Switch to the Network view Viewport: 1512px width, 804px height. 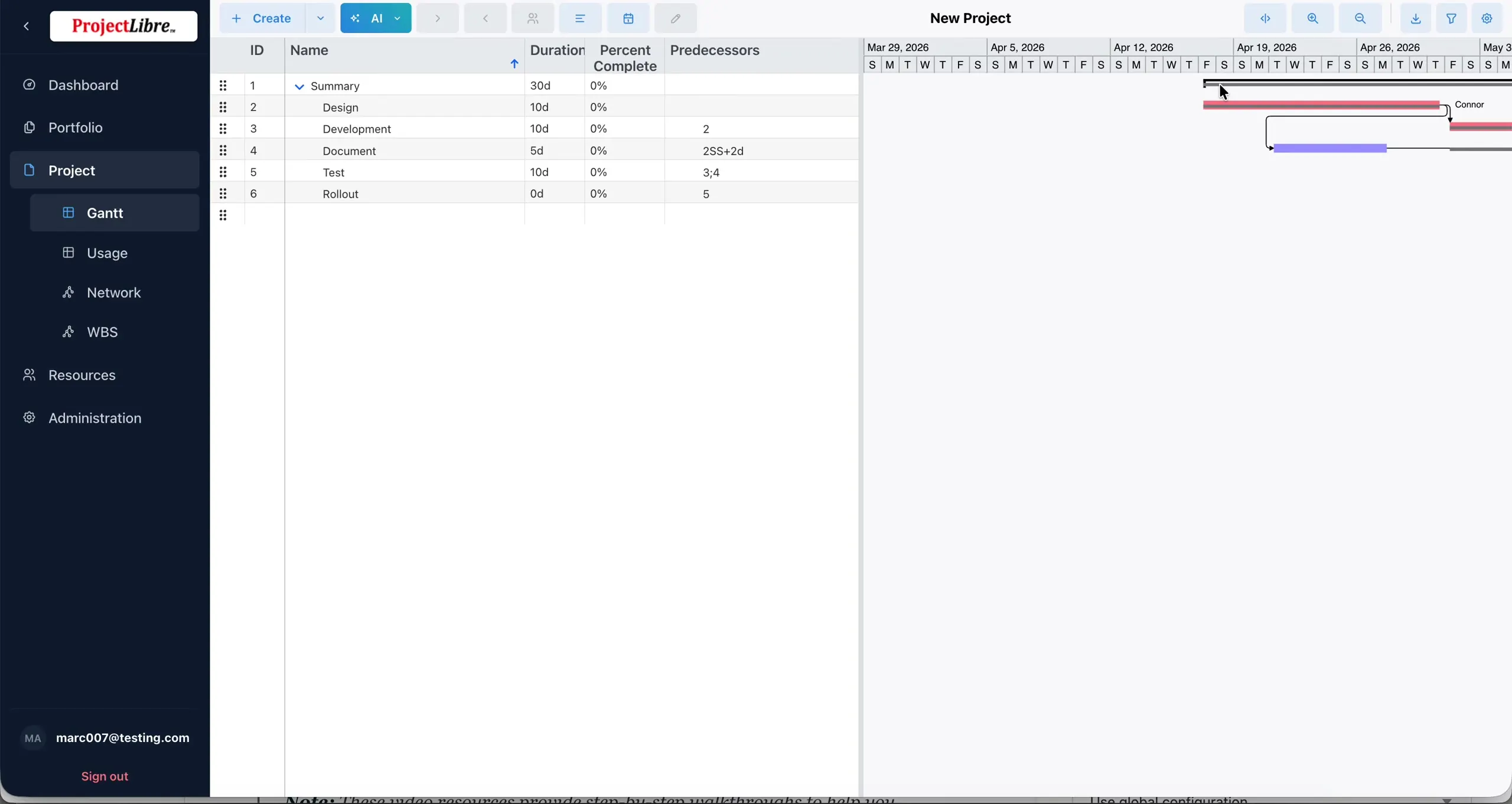point(115,292)
